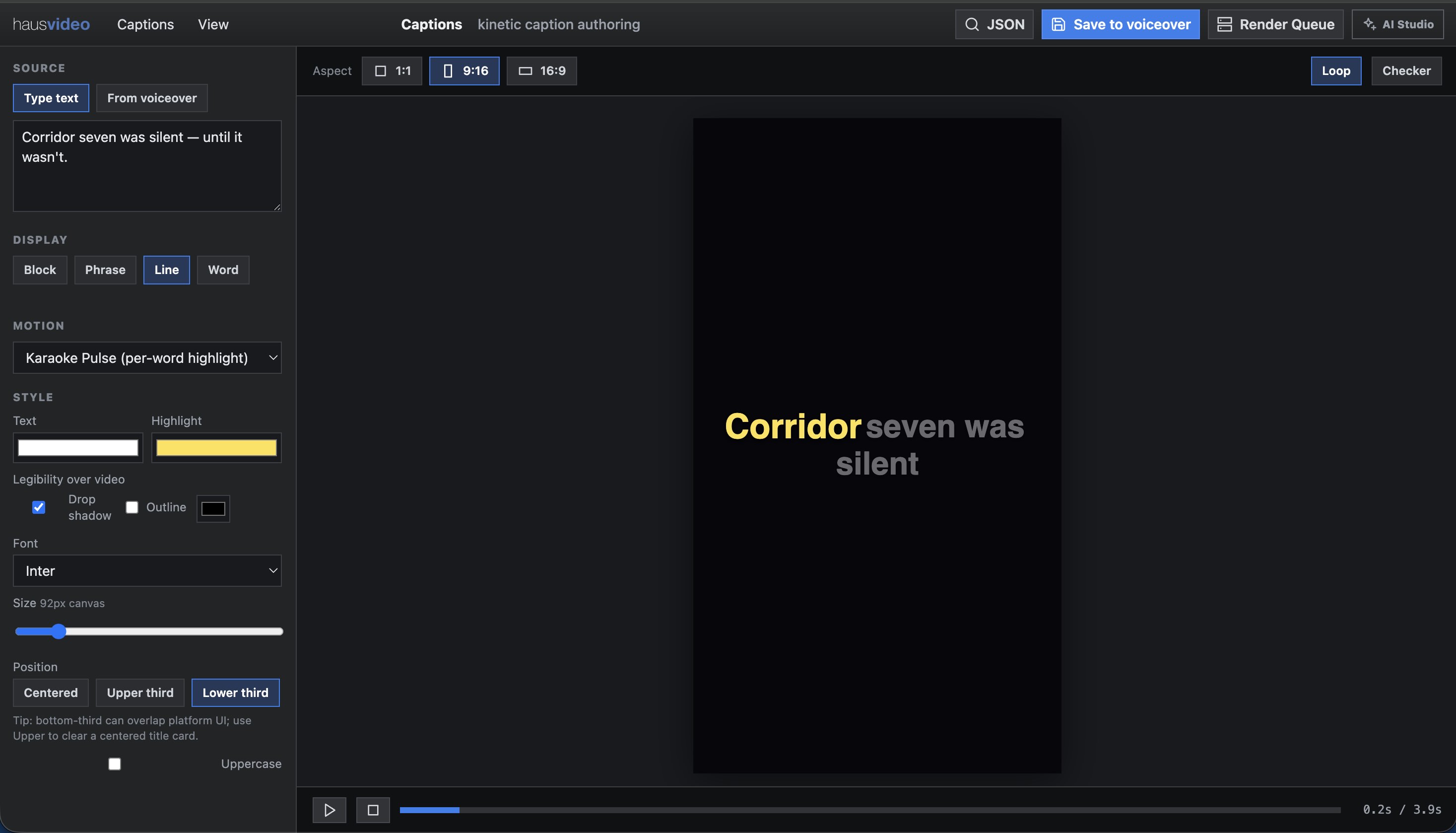Toggle the Loop playback option

pyautogui.click(x=1335, y=70)
